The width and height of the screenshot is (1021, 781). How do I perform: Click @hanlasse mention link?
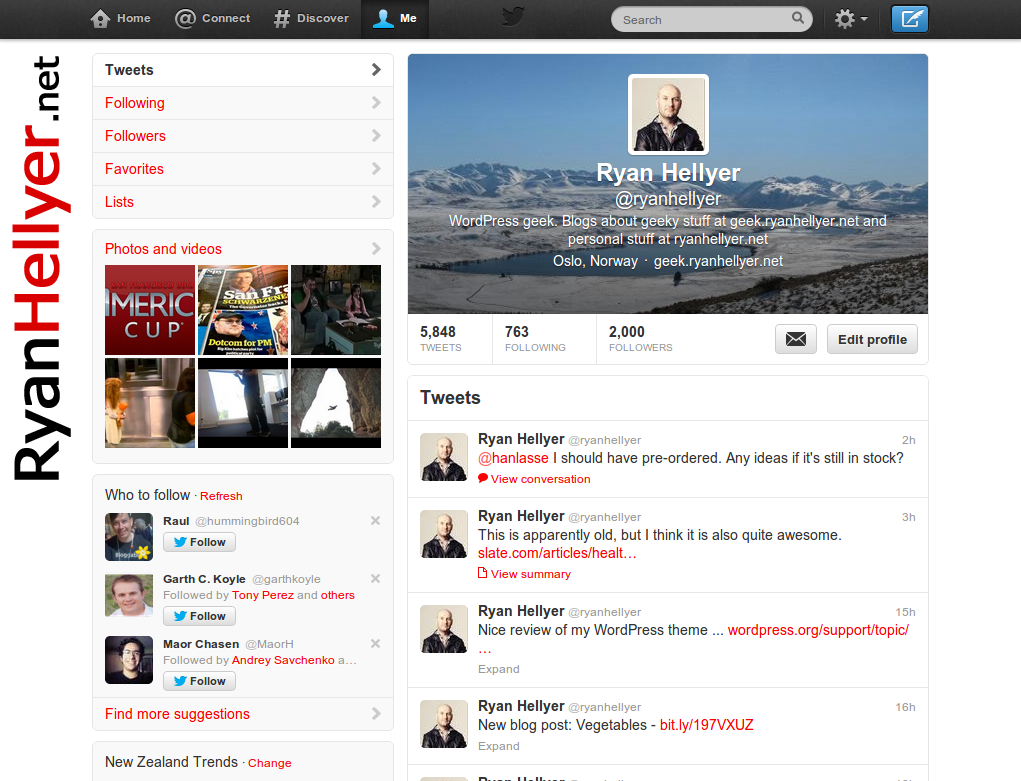coord(513,458)
